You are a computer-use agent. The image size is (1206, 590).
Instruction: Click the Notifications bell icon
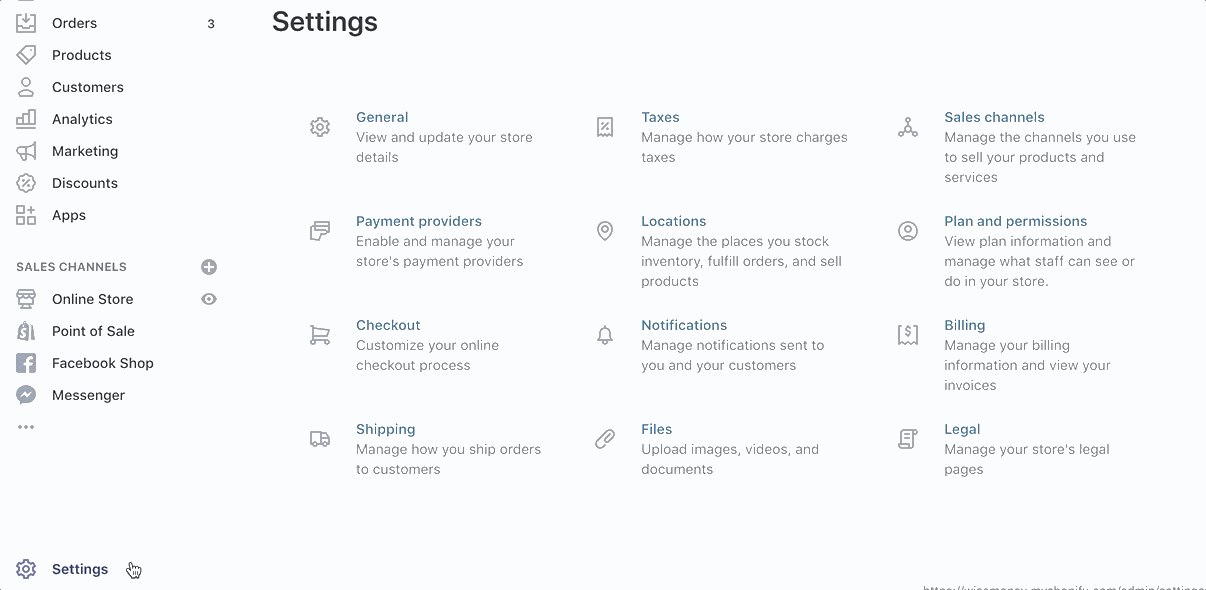point(605,335)
